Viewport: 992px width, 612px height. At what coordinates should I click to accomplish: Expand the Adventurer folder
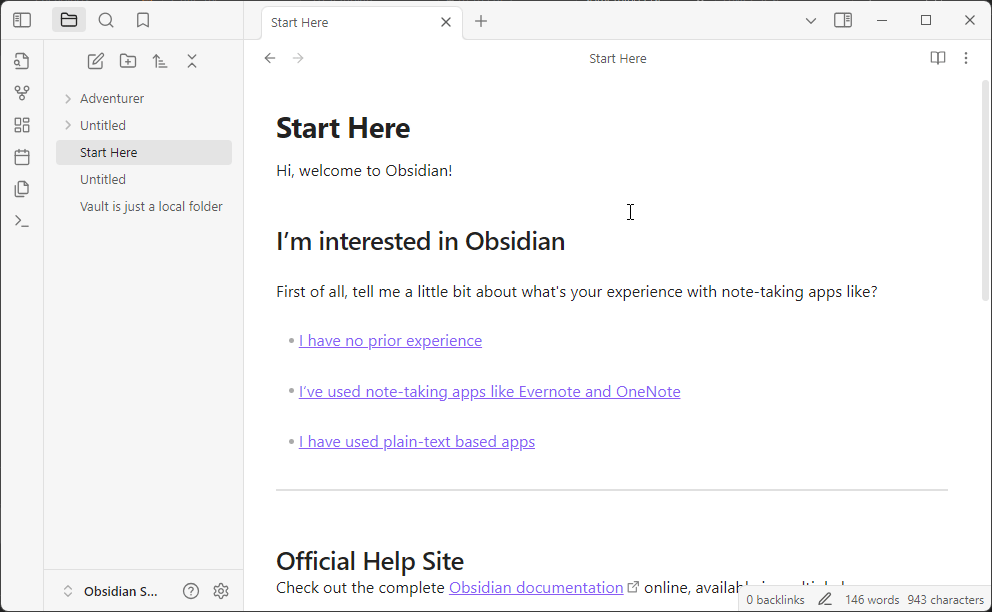[x=68, y=99]
